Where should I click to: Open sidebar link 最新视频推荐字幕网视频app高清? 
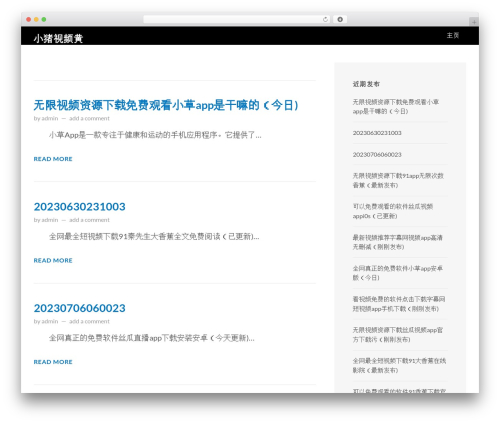pyautogui.click(x=398, y=242)
